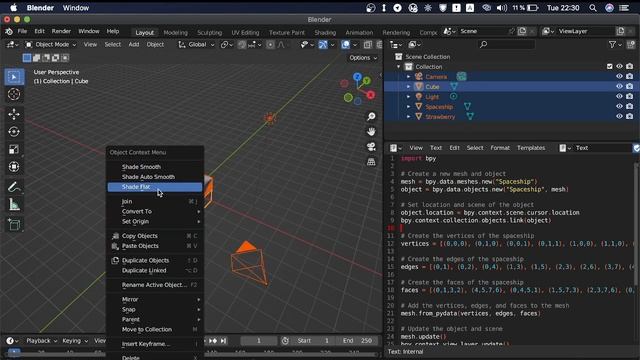
Task: Toggle visibility eye for Light
Action: tap(619, 96)
